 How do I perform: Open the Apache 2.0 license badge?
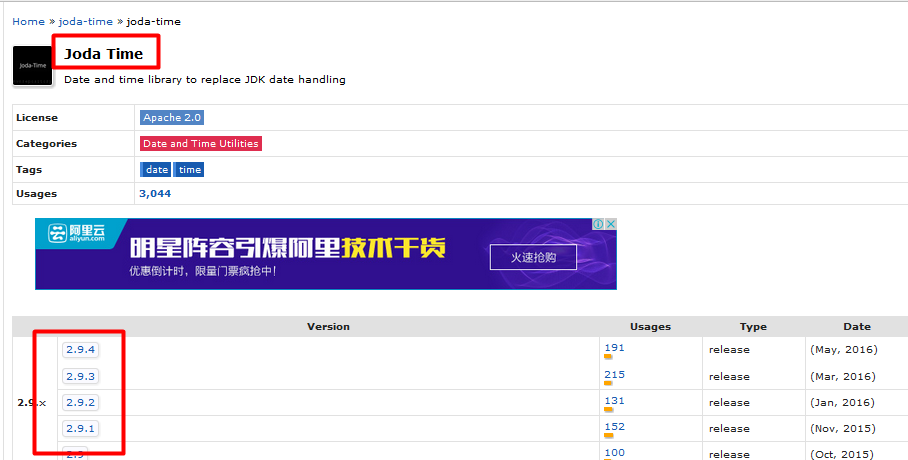[x=172, y=118]
